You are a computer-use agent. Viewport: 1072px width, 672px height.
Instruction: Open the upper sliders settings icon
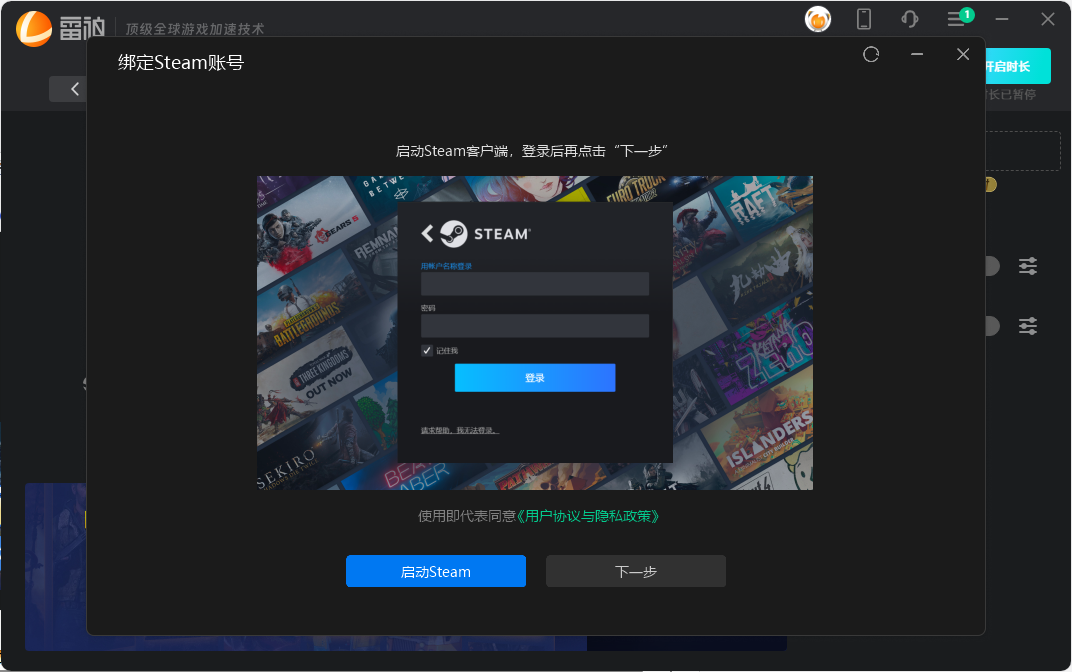[x=1028, y=266]
